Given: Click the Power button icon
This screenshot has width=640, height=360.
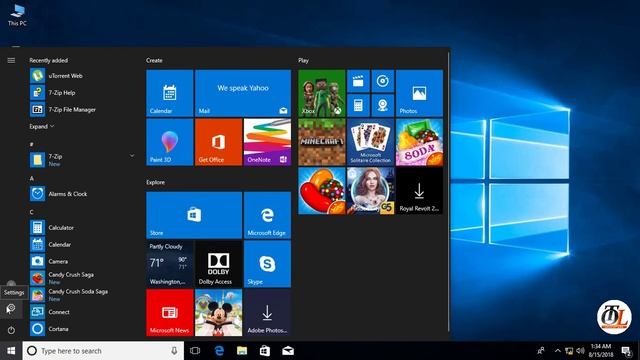Looking at the screenshot, I should coord(11,330).
